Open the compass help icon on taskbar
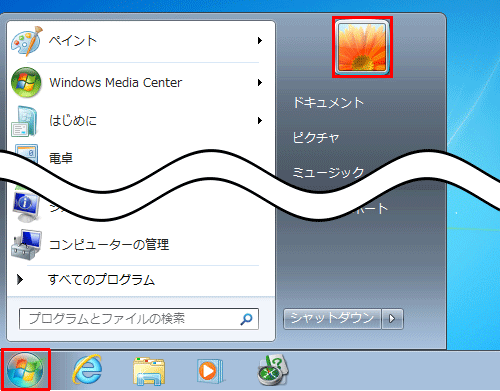The image size is (500, 391). click(273, 370)
